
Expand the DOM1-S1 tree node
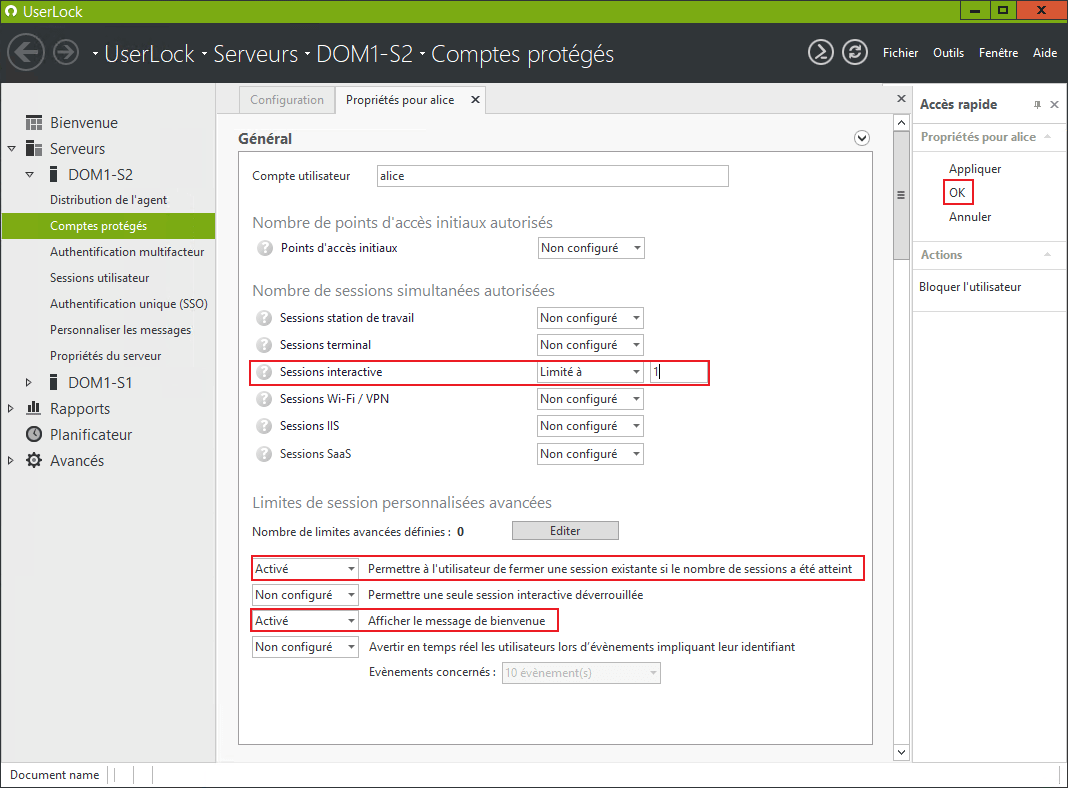[29, 382]
